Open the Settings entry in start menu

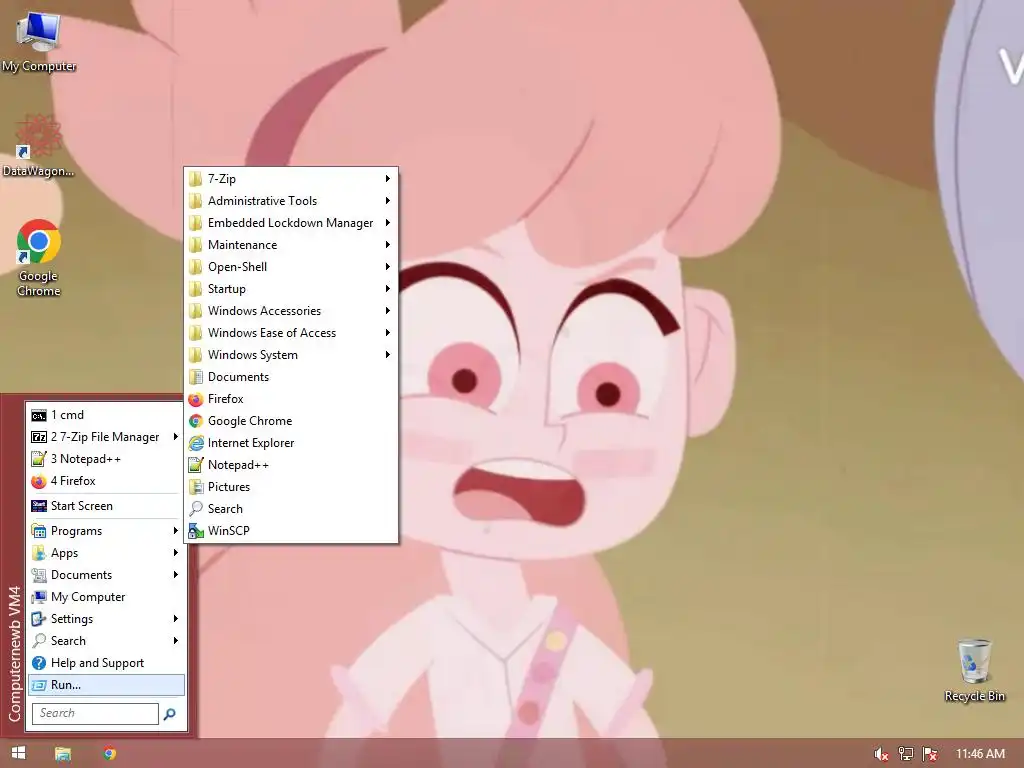pyautogui.click(x=105, y=618)
